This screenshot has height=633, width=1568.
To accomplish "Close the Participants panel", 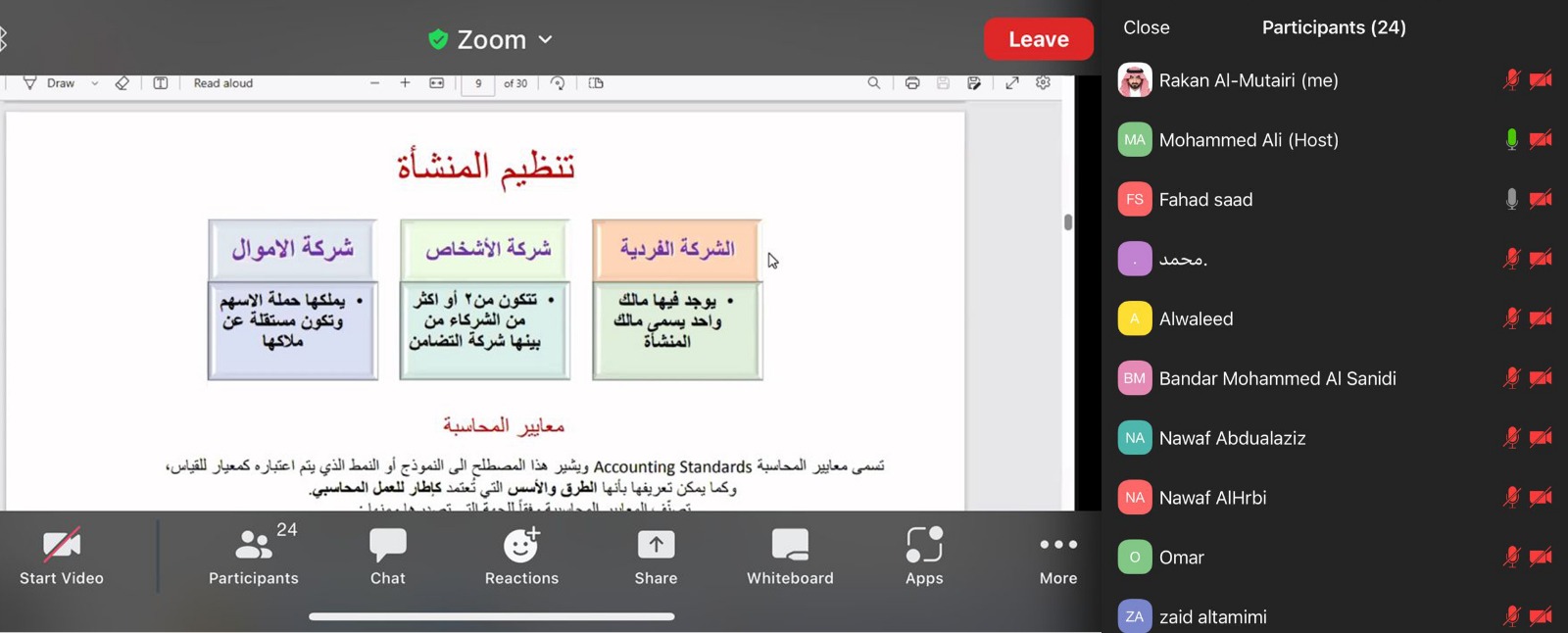I will pos(1146,27).
